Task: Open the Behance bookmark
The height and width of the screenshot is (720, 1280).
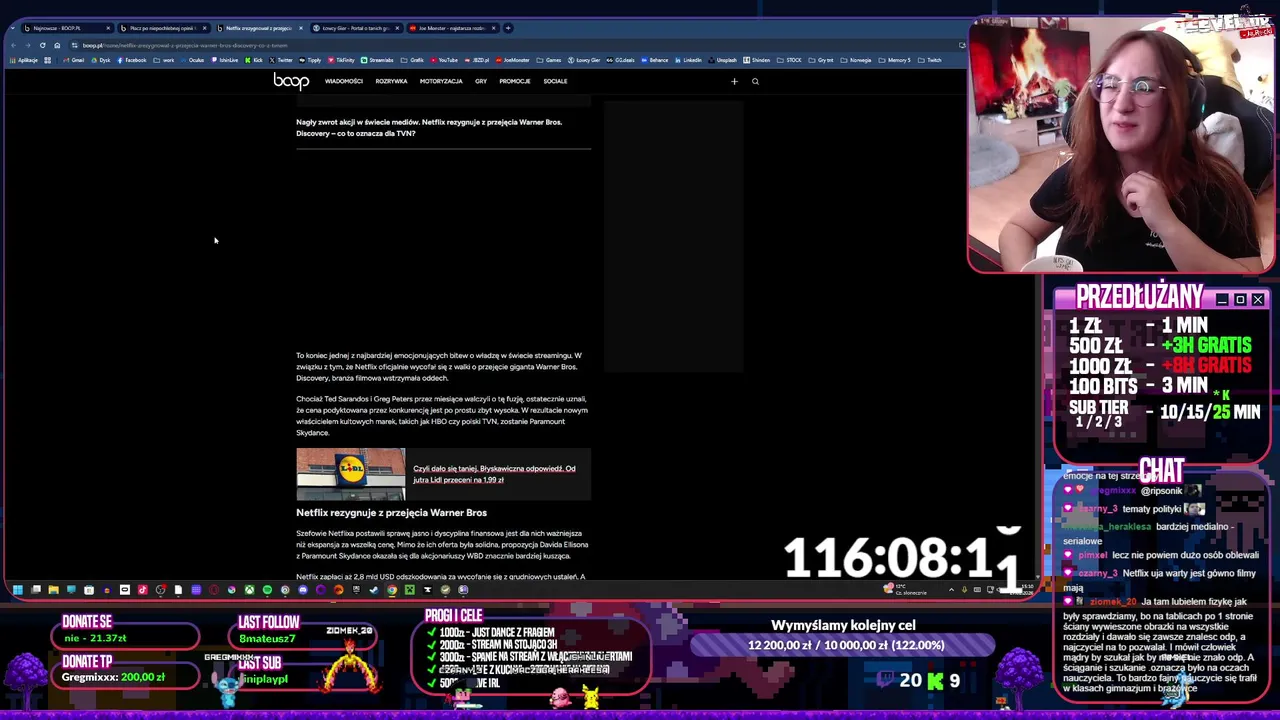Action: [x=654, y=60]
